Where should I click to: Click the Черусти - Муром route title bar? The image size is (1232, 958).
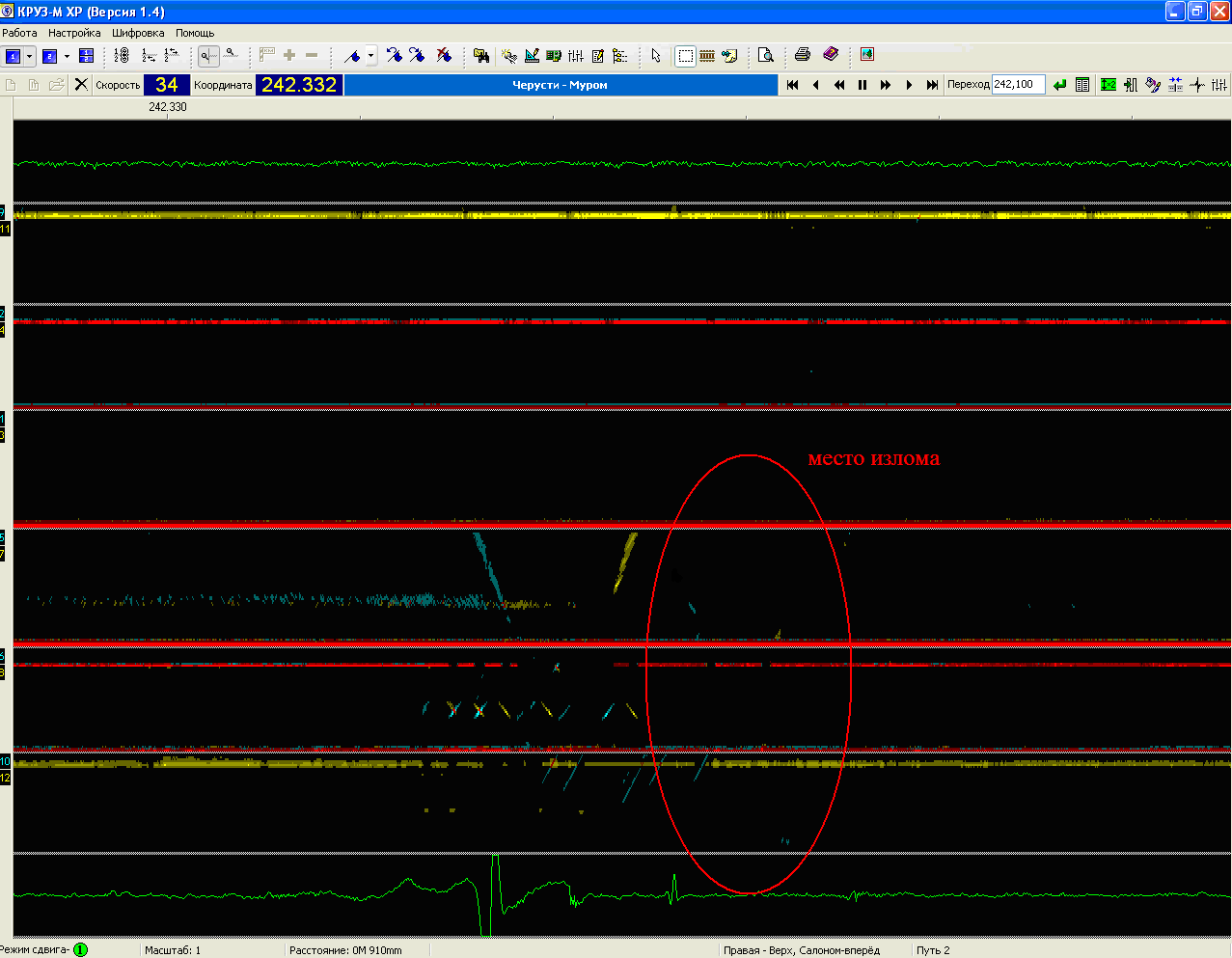tap(561, 85)
